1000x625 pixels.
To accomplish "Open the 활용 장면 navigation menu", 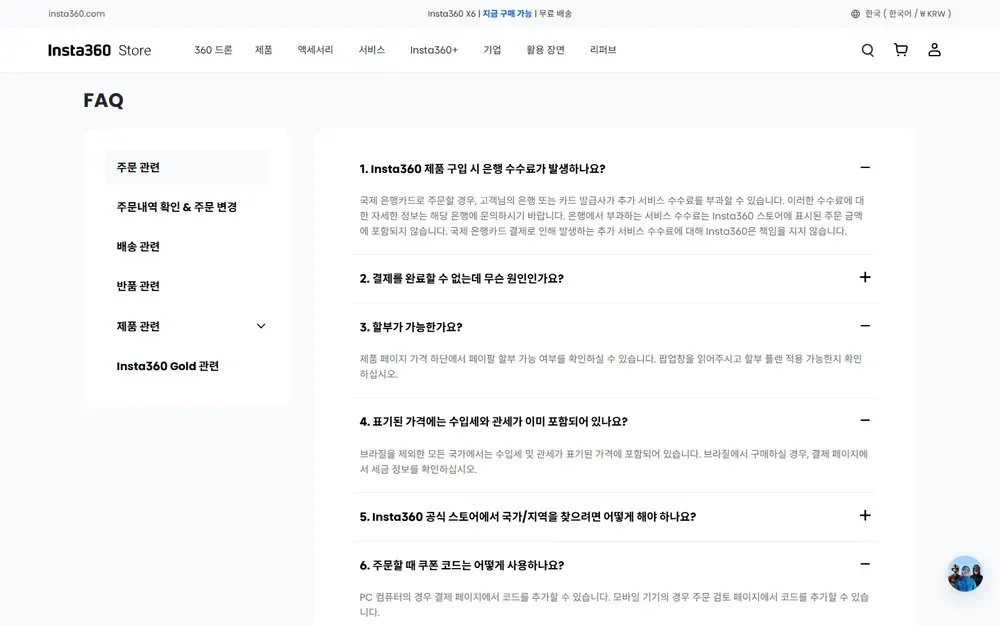I will click(545, 50).
